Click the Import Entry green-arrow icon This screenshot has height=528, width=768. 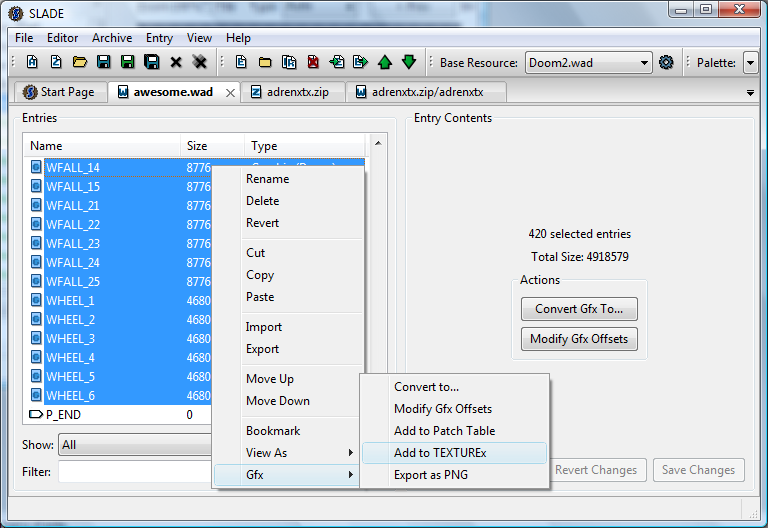337,62
